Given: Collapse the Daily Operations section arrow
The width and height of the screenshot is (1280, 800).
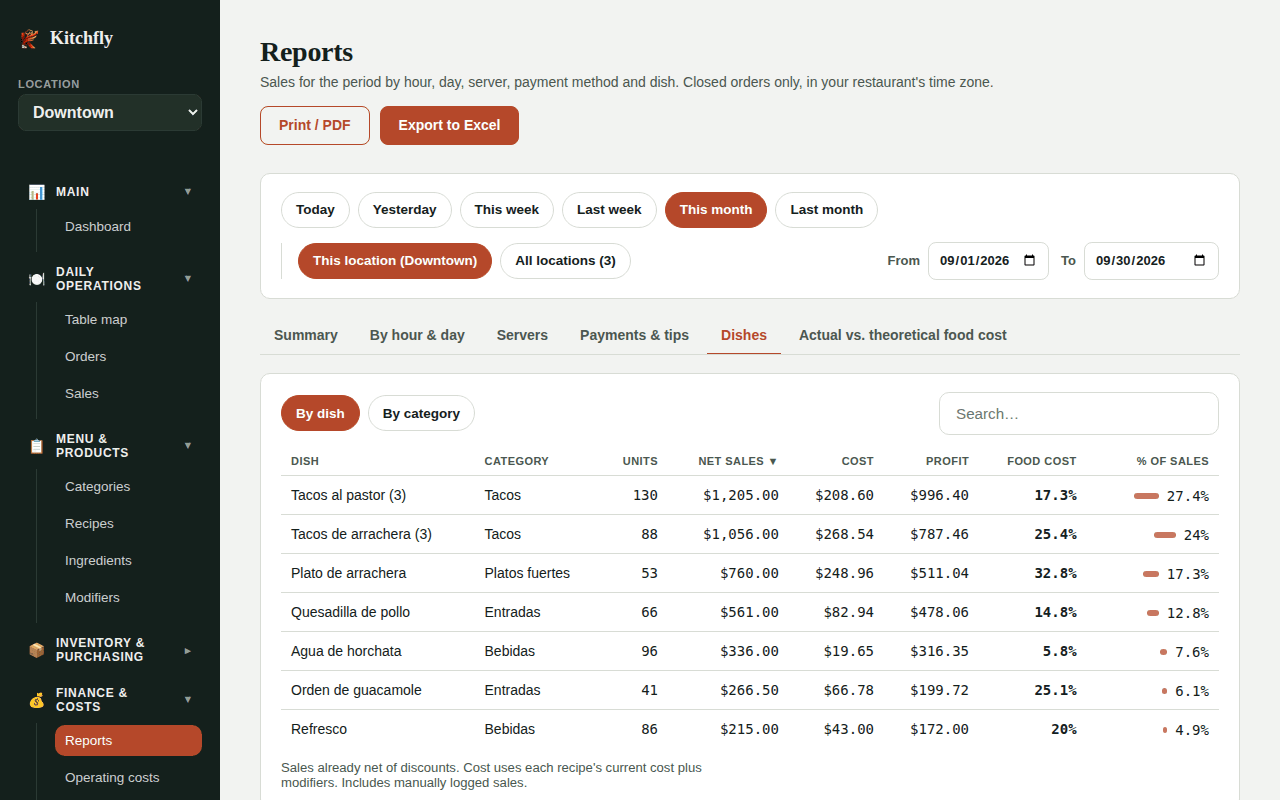Looking at the screenshot, I should [188, 278].
